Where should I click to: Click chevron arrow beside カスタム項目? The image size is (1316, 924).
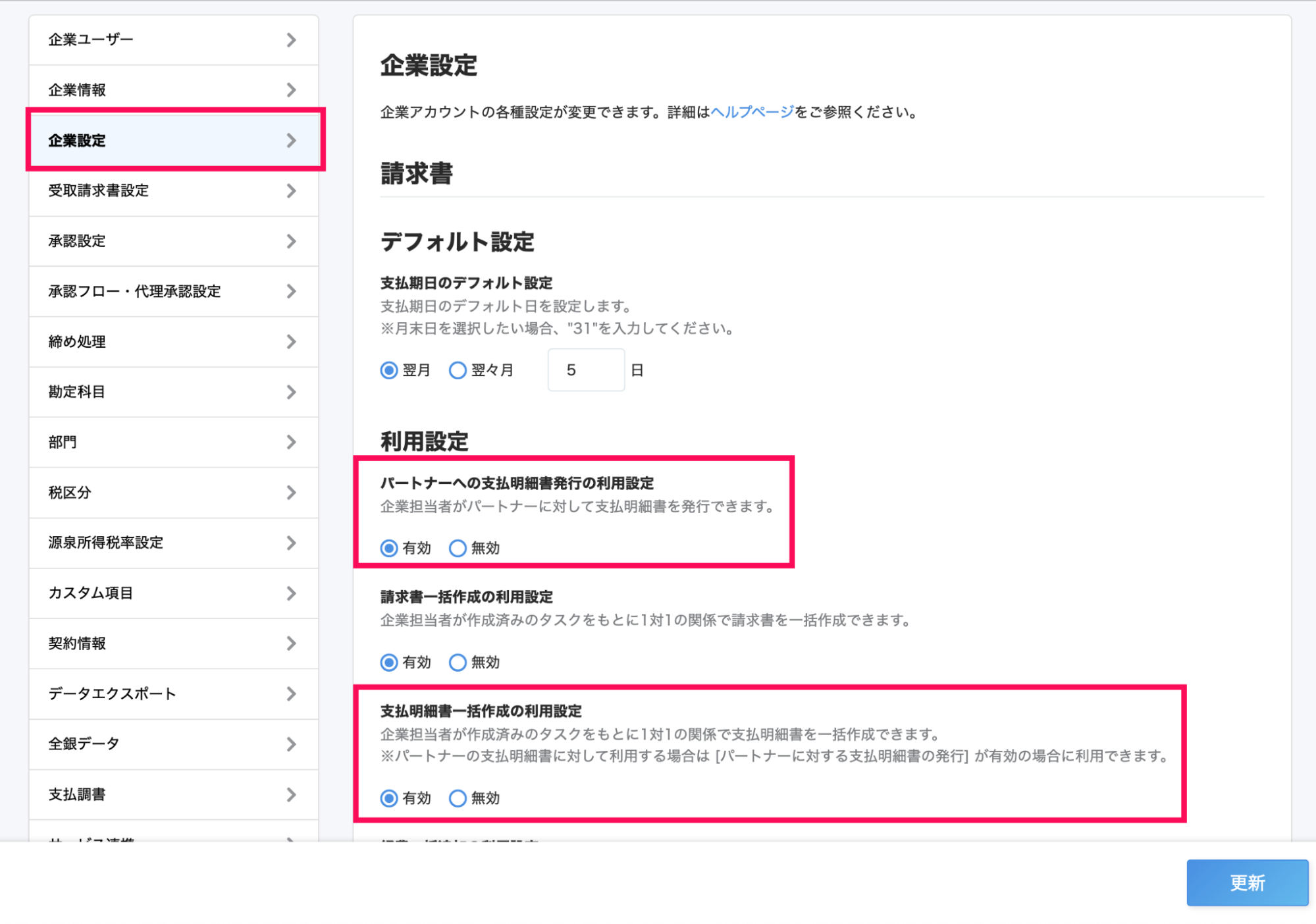click(x=292, y=593)
